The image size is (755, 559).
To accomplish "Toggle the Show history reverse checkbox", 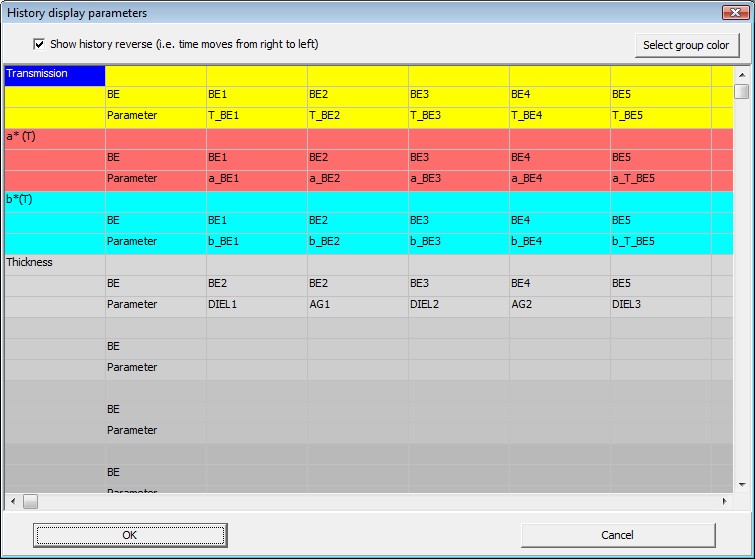I will click(x=39, y=44).
